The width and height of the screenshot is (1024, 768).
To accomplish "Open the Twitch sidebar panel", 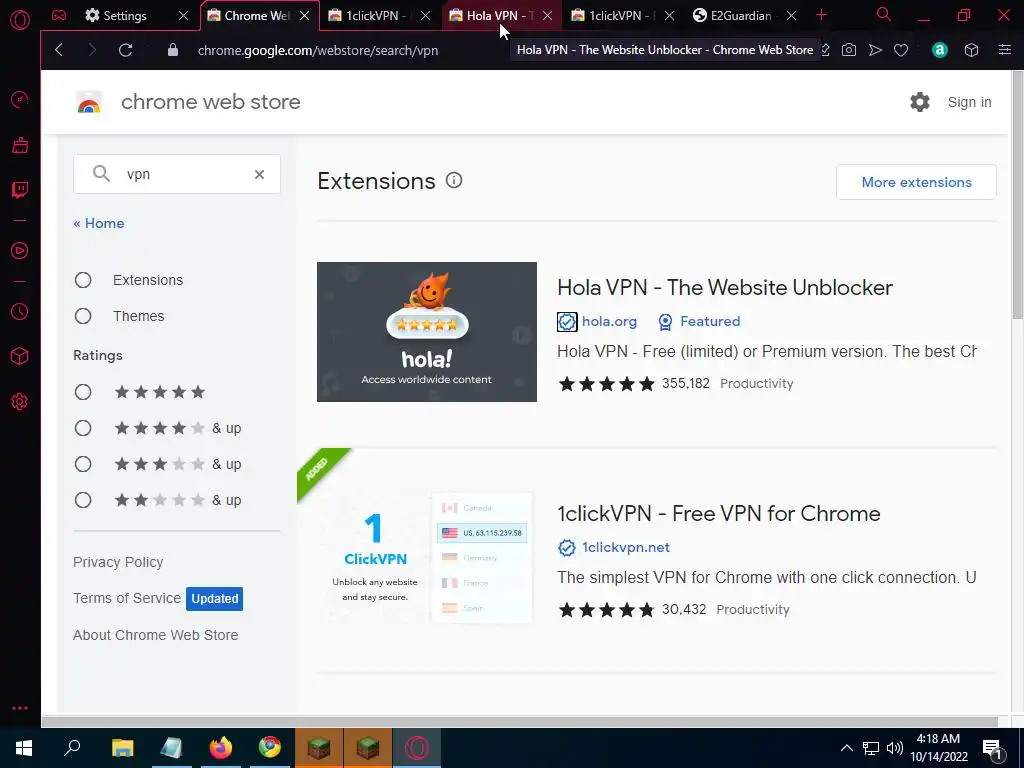I will click(x=20, y=190).
